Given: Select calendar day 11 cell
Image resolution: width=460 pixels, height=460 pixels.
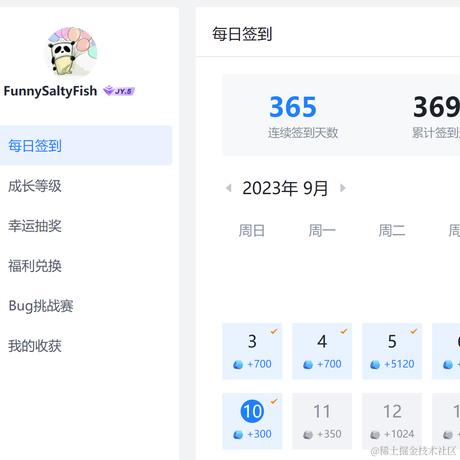Looking at the screenshot, I should tap(322, 421).
